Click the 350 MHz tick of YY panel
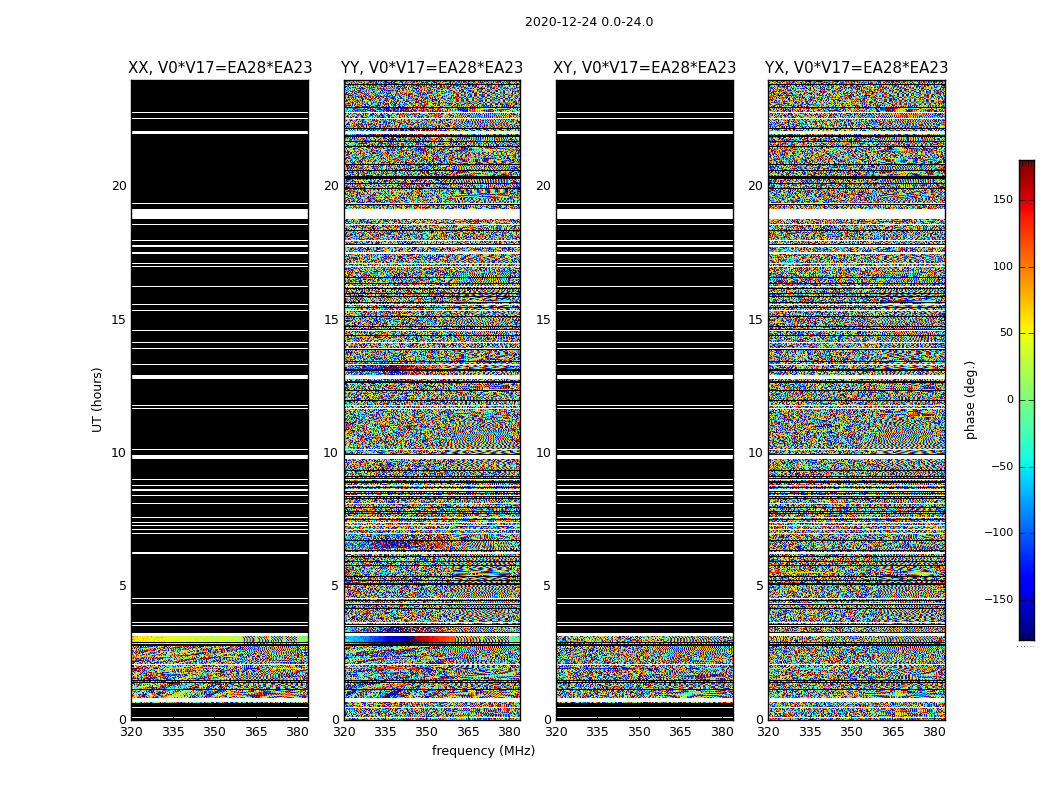1050x800 pixels. [x=427, y=732]
